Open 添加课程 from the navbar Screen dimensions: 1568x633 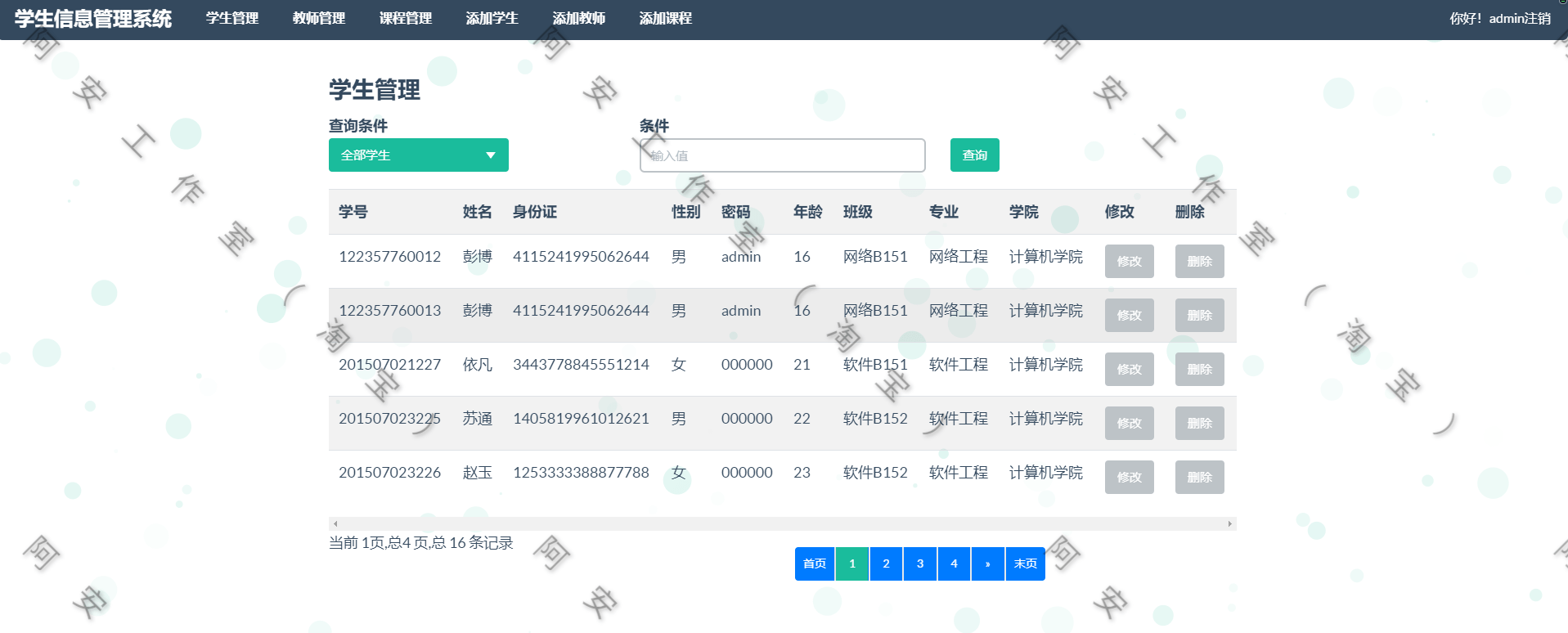666,18
